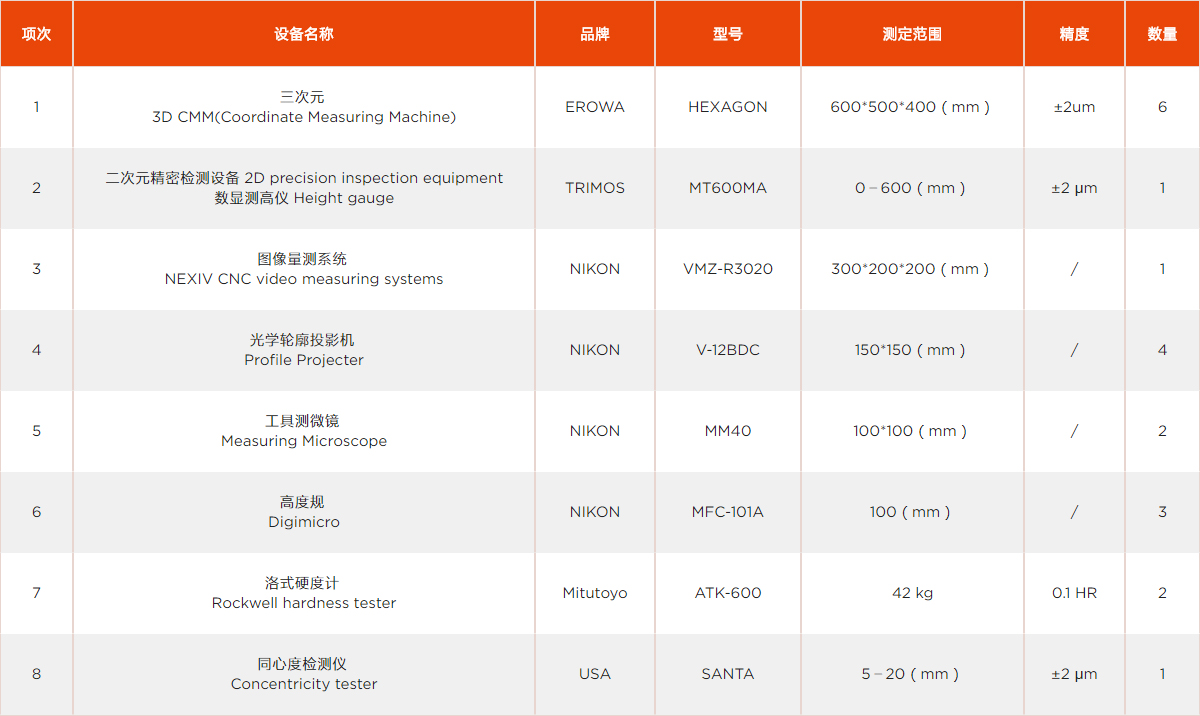Select the Concentricity tester text
This screenshot has height=716, width=1200.
click(x=304, y=684)
